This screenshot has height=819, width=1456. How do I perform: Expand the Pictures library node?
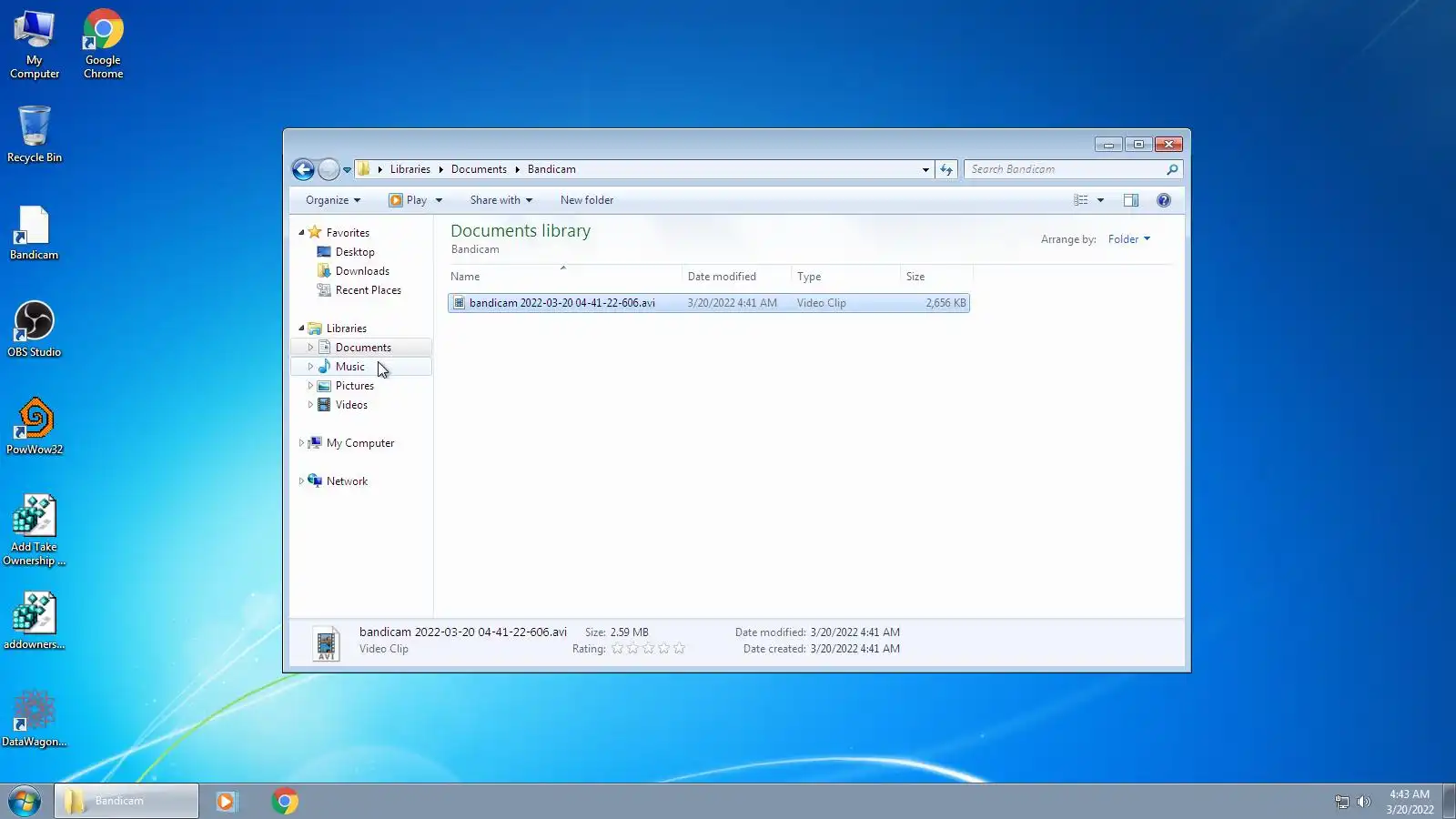coord(310,386)
